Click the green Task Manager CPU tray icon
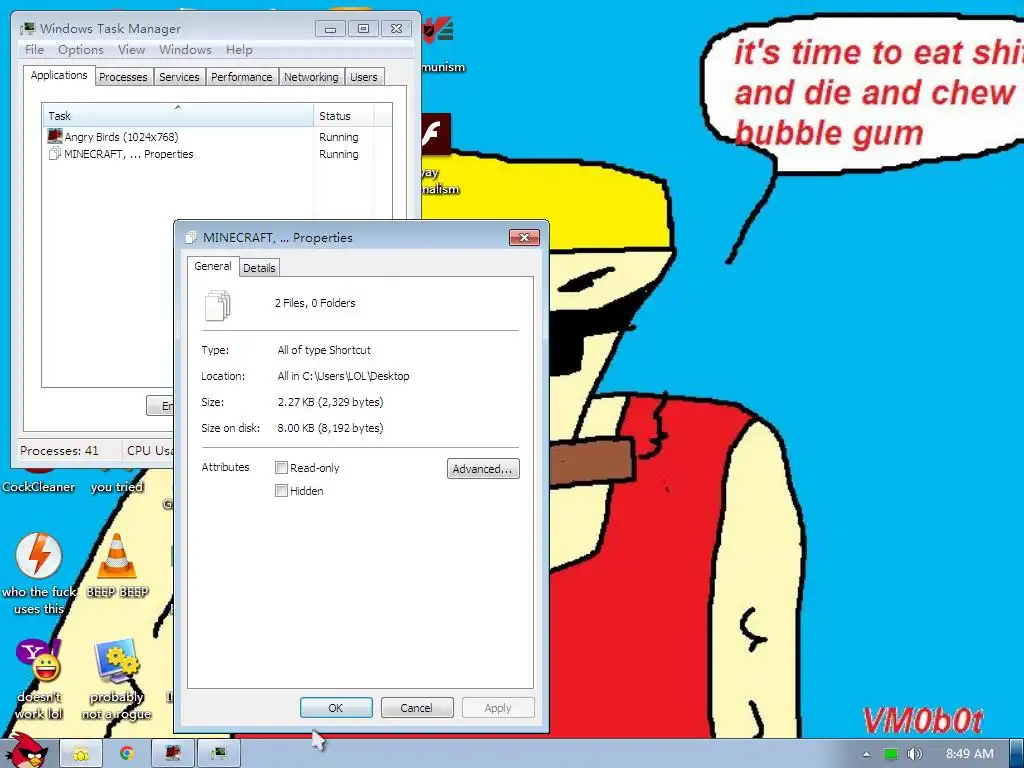 [x=891, y=754]
